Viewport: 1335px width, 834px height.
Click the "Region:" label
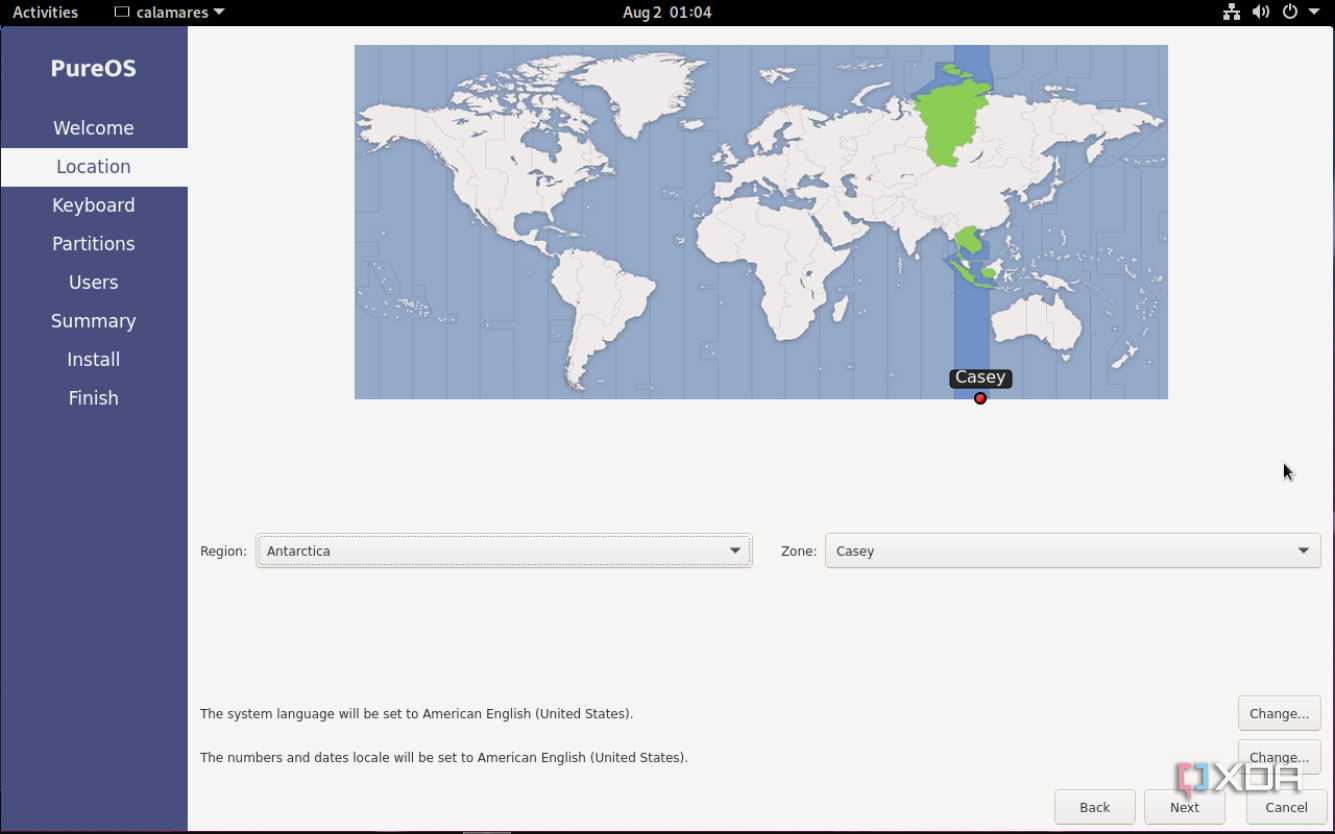tap(223, 551)
